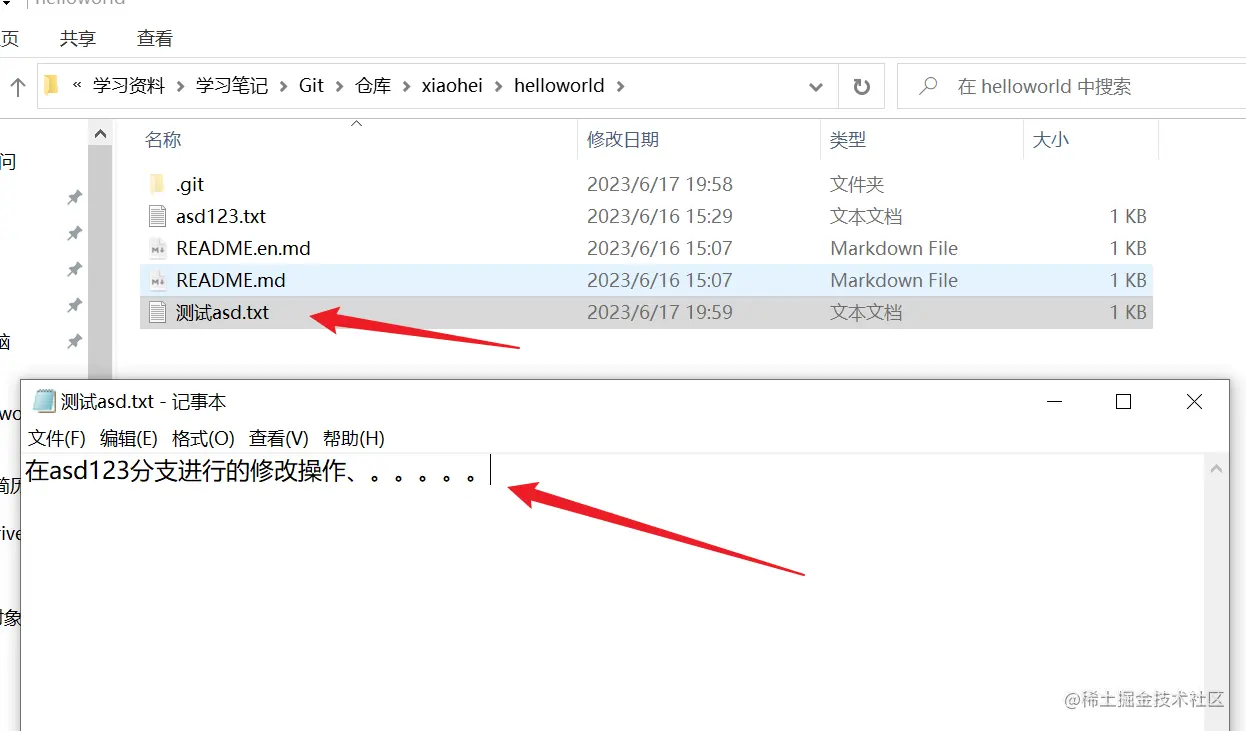This screenshot has width=1246, height=731.
Task: Click helloworld breadcrumb segment
Action: pyautogui.click(x=559, y=86)
